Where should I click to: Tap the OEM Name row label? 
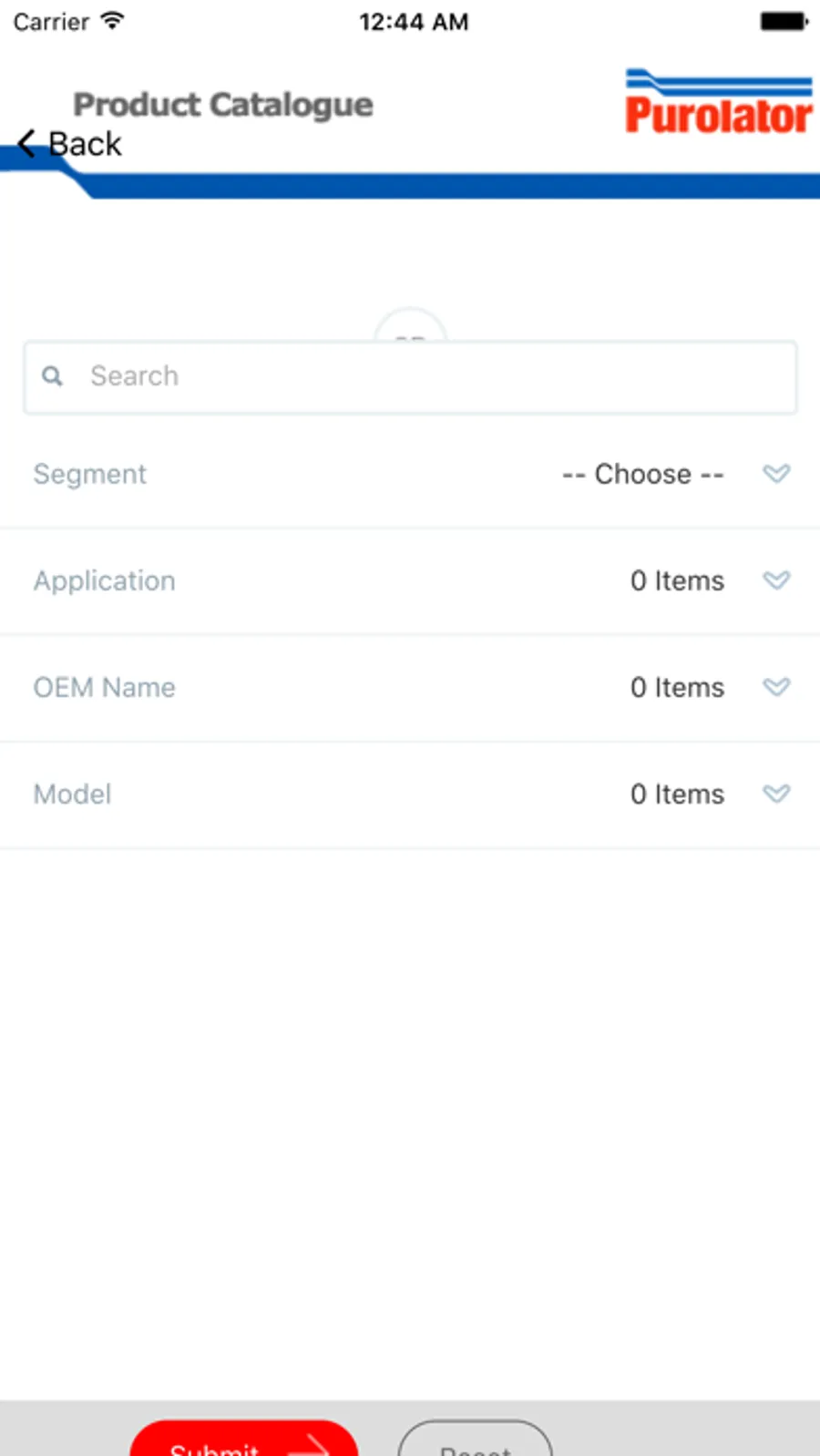(x=105, y=687)
